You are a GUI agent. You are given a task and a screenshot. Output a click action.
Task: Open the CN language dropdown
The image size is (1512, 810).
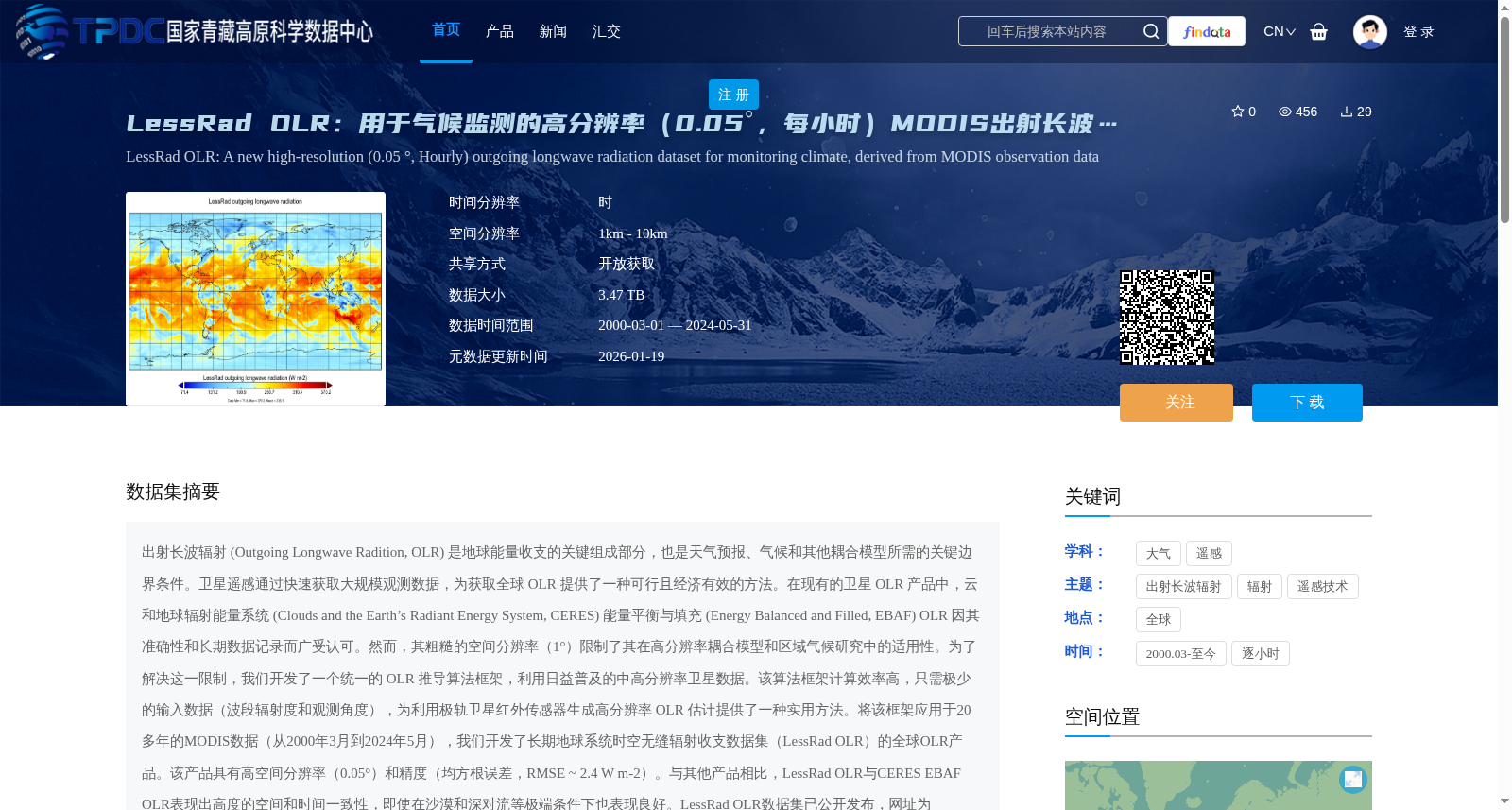[x=1280, y=31]
